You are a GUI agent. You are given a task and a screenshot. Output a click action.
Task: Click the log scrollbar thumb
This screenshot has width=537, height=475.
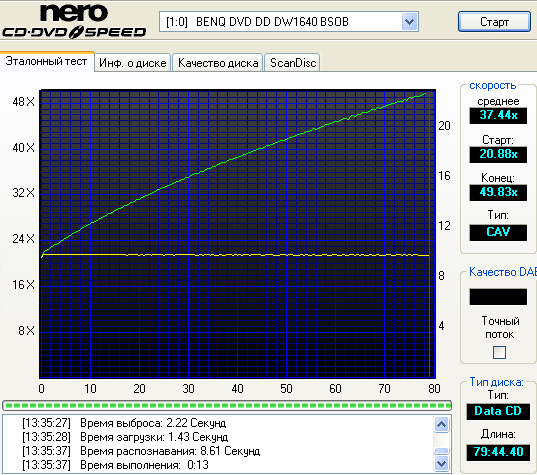(x=441, y=451)
